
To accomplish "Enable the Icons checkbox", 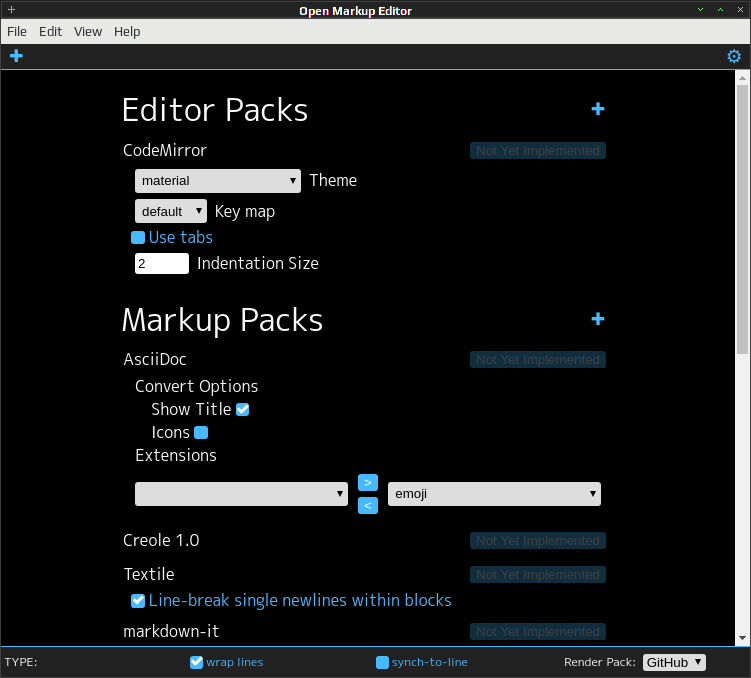I will point(201,432).
